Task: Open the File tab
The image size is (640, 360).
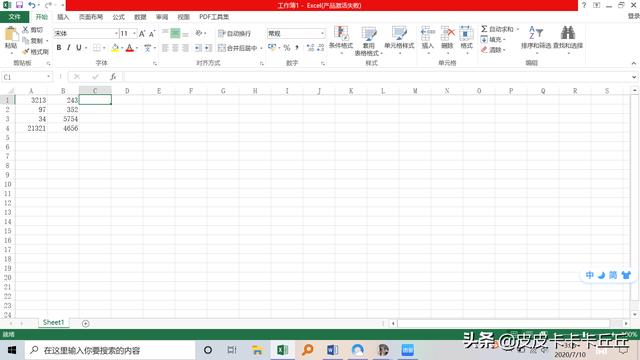Action: coord(15,17)
